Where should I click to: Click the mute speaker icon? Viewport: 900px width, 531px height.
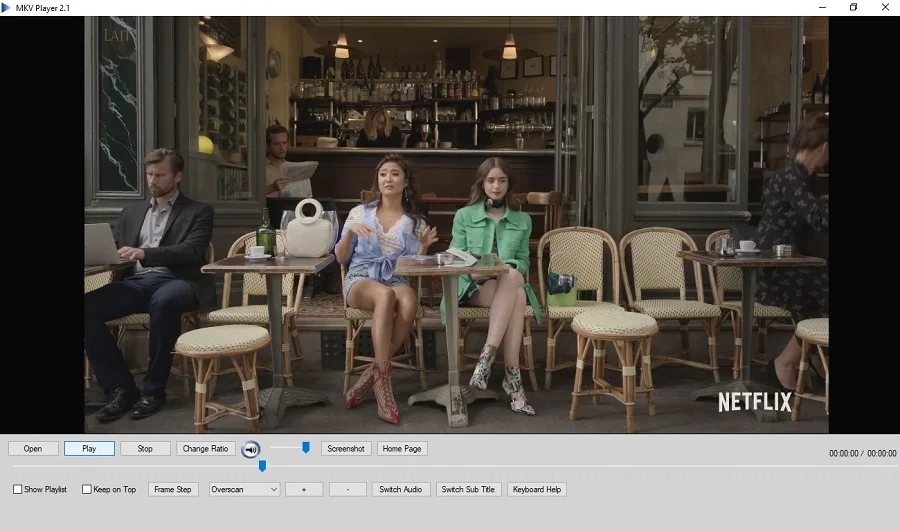(251, 449)
